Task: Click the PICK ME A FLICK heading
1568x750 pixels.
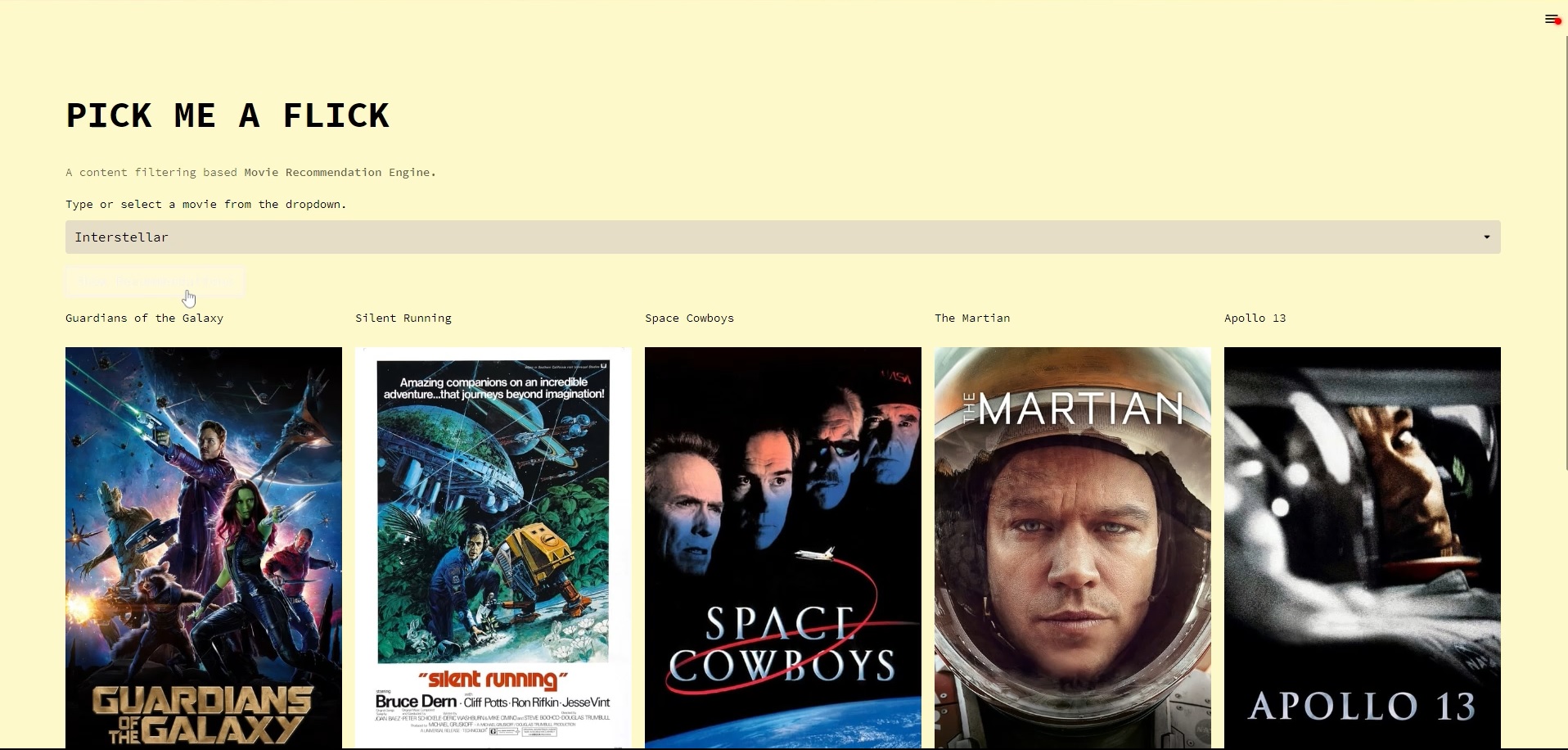Action: pyautogui.click(x=228, y=115)
